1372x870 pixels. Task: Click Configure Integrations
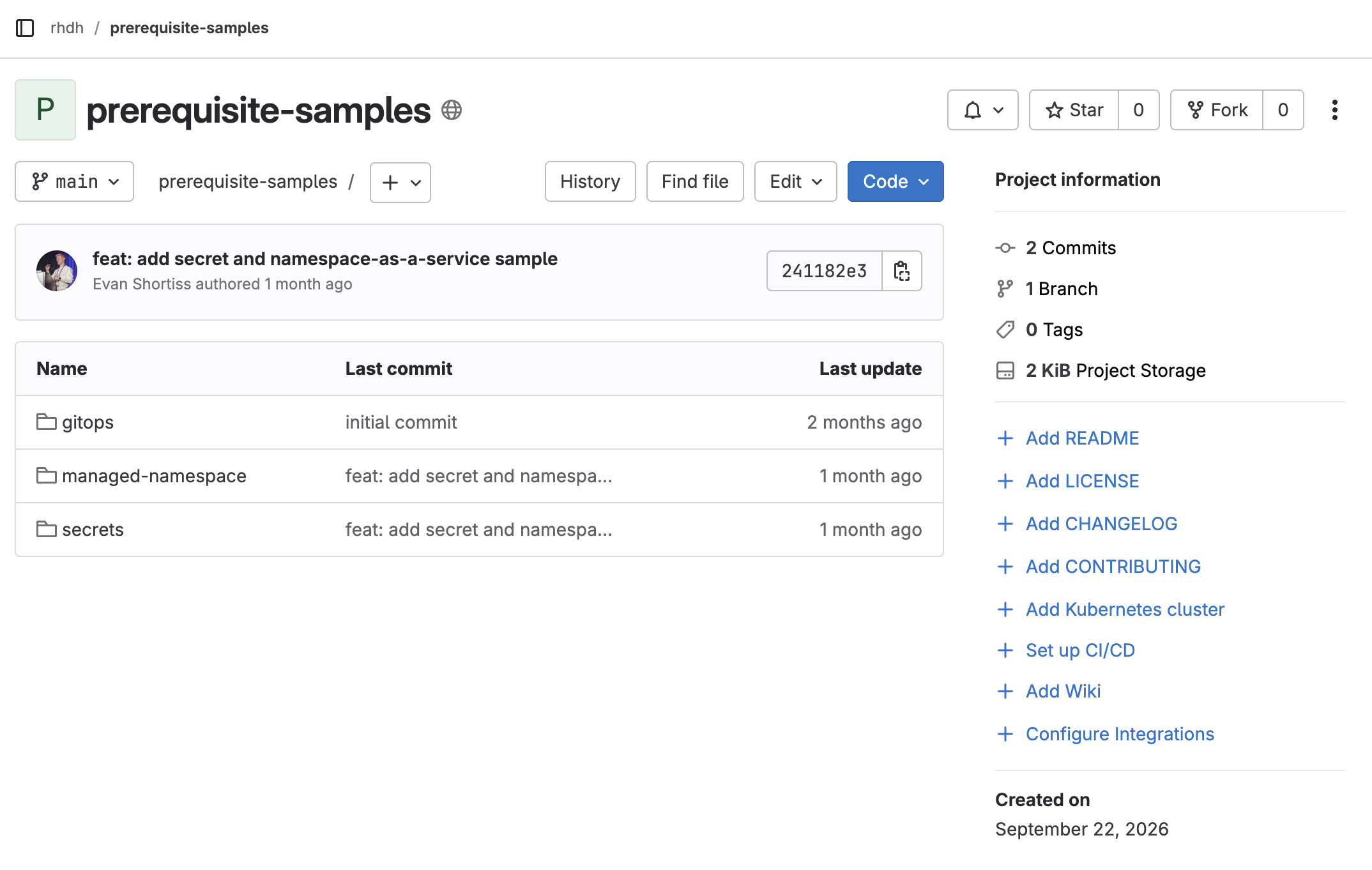tap(1120, 734)
